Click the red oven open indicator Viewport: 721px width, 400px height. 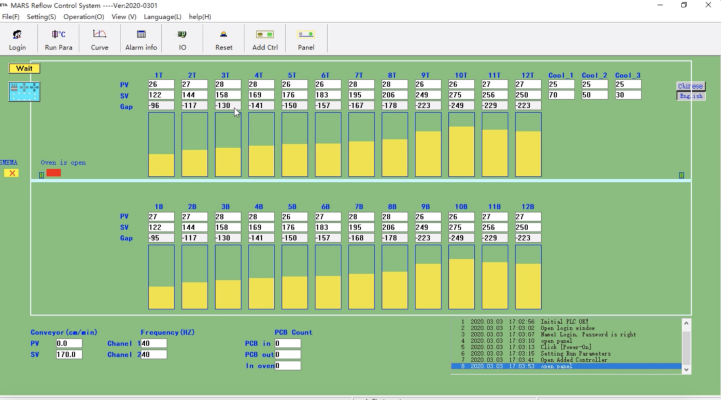53,172
